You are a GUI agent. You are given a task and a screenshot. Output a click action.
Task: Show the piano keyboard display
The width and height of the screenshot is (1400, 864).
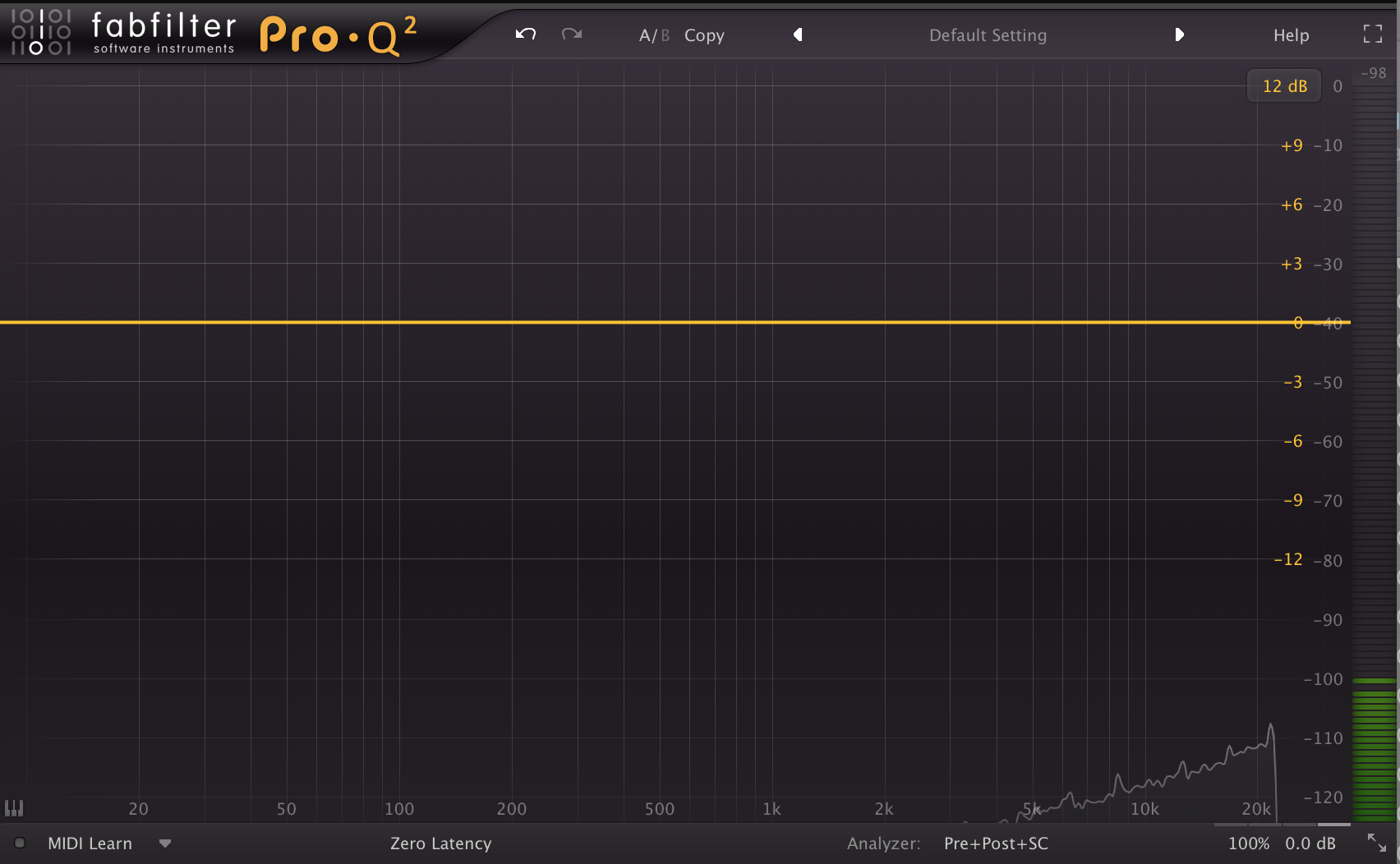click(14, 808)
